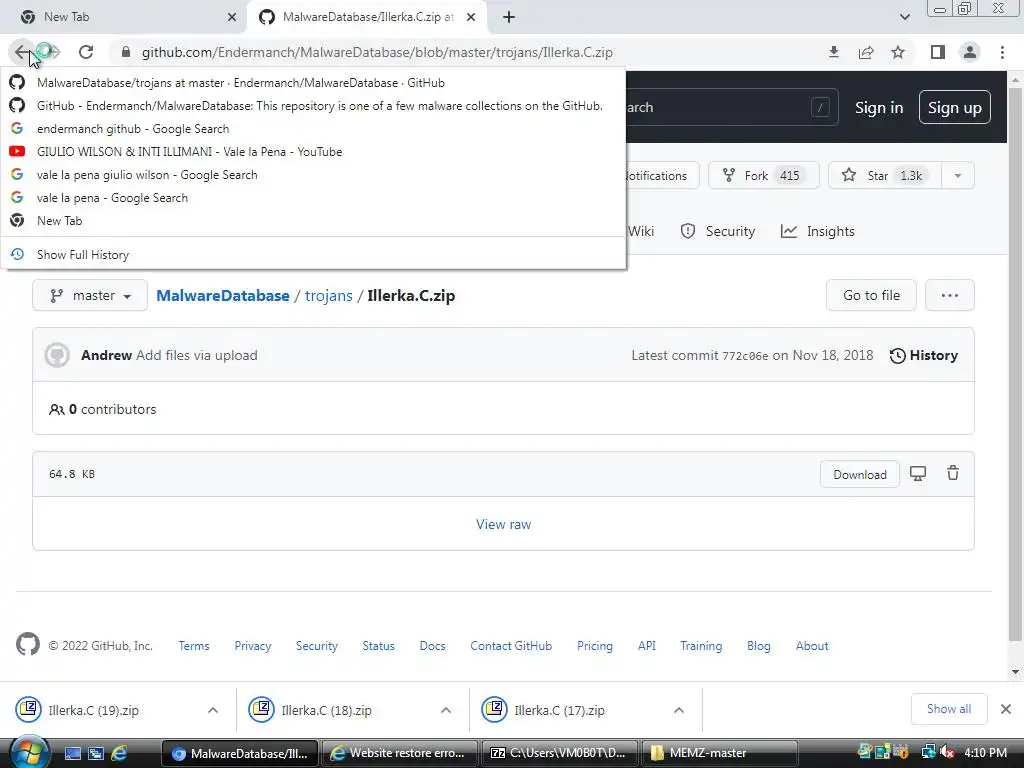Pick the vale la pena - Google Search entry
Image resolution: width=1024 pixels, height=768 pixels.
pos(313,197)
